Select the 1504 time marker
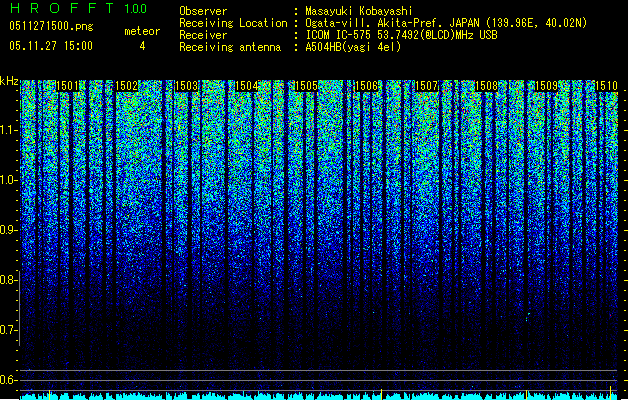This screenshot has height=400, width=629. (x=246, y=86)
